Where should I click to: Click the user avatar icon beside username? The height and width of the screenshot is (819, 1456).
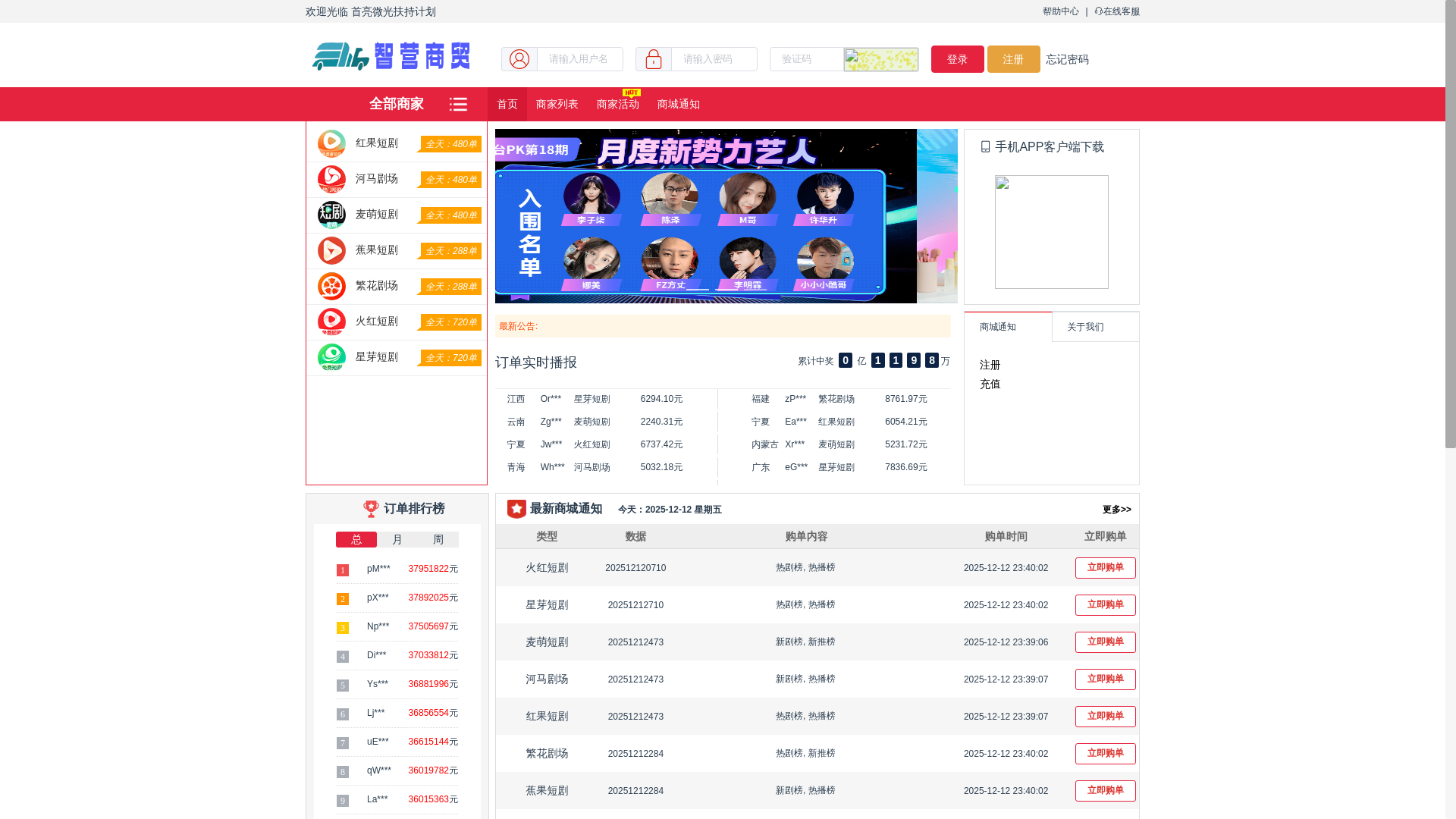coord(519,59)
